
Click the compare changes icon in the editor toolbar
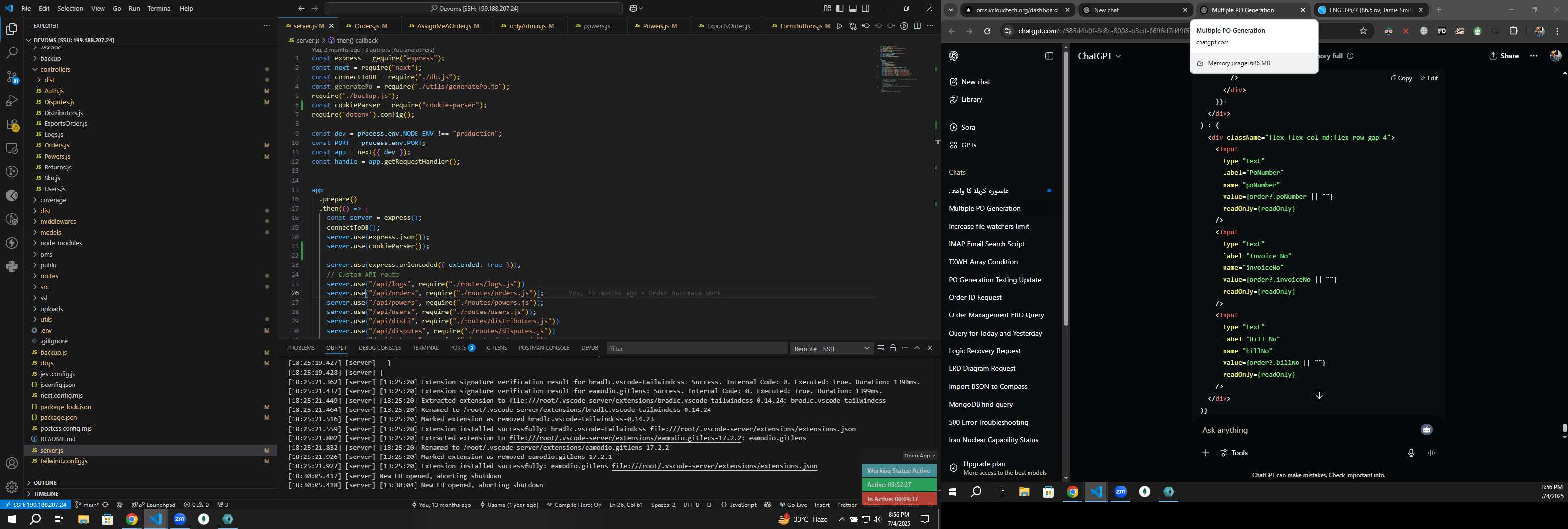pyautogui.click(x=853, y=26)
